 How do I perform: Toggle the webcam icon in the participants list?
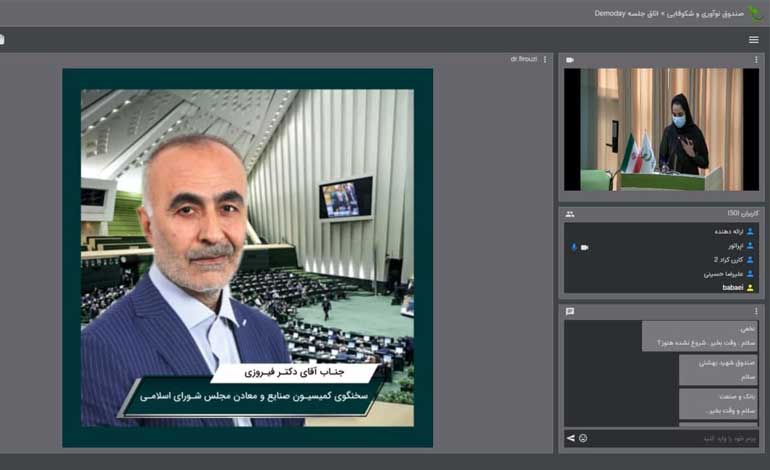585,246
